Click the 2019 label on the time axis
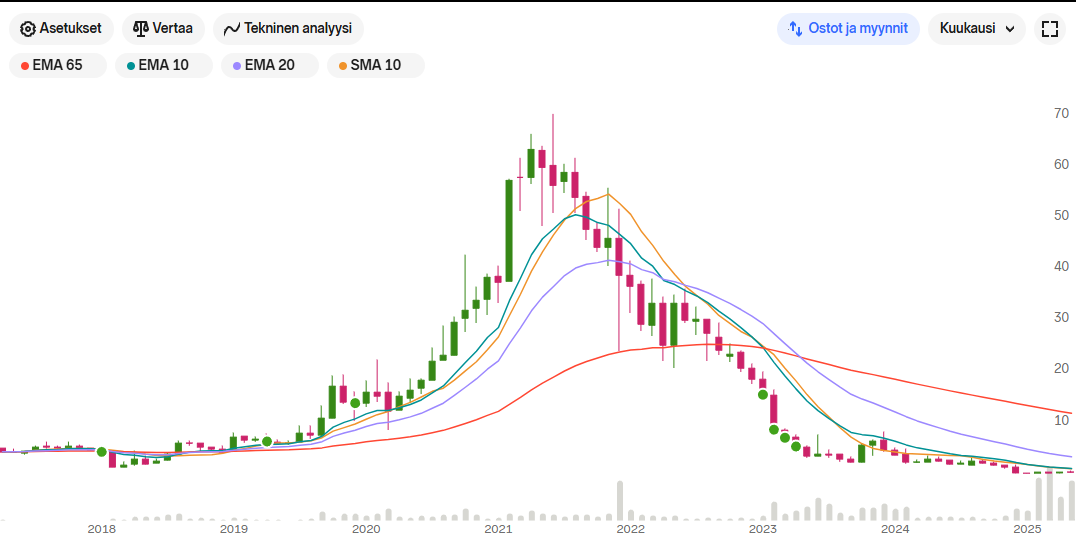Image resolution: width=1076 pixels, height=533 pixels. pyautogui.click(x=233, y=528)
